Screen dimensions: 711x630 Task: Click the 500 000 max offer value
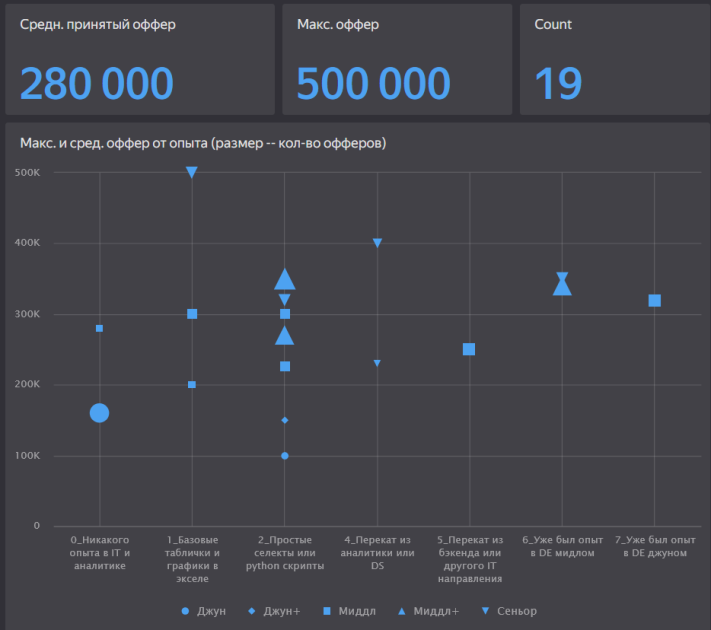373,83
